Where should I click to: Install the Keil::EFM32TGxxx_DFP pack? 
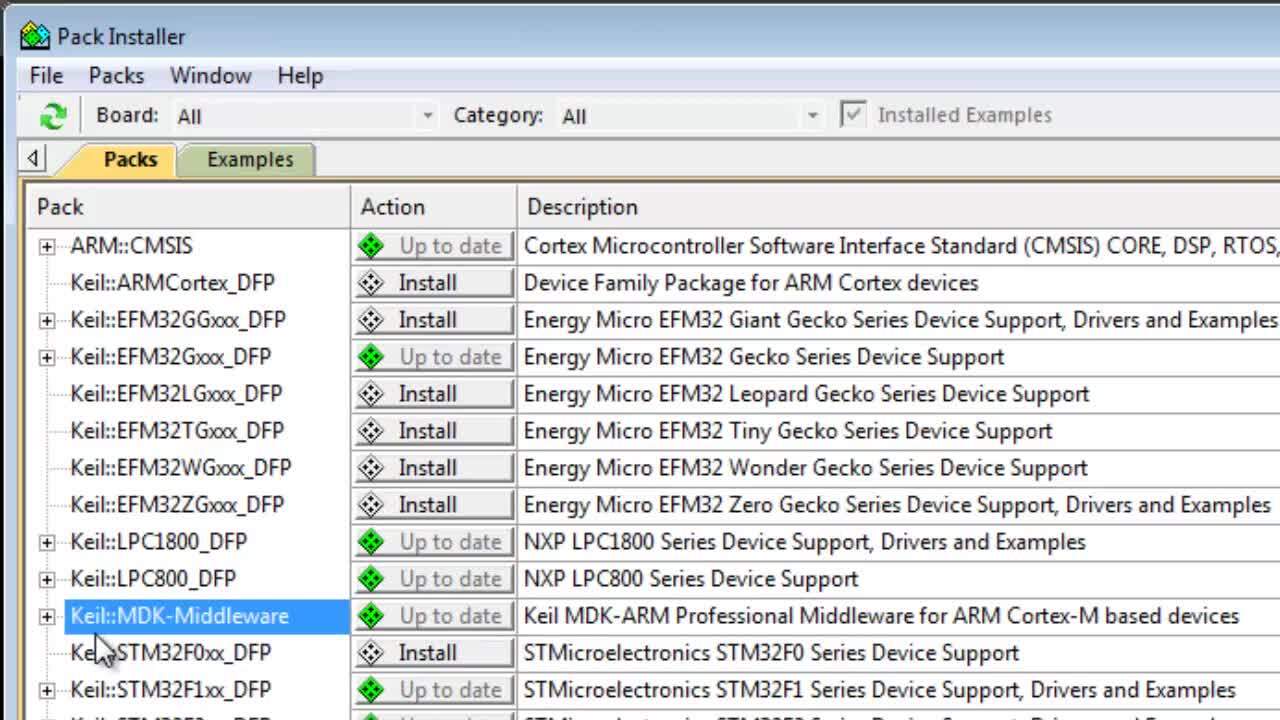[433, 431]
